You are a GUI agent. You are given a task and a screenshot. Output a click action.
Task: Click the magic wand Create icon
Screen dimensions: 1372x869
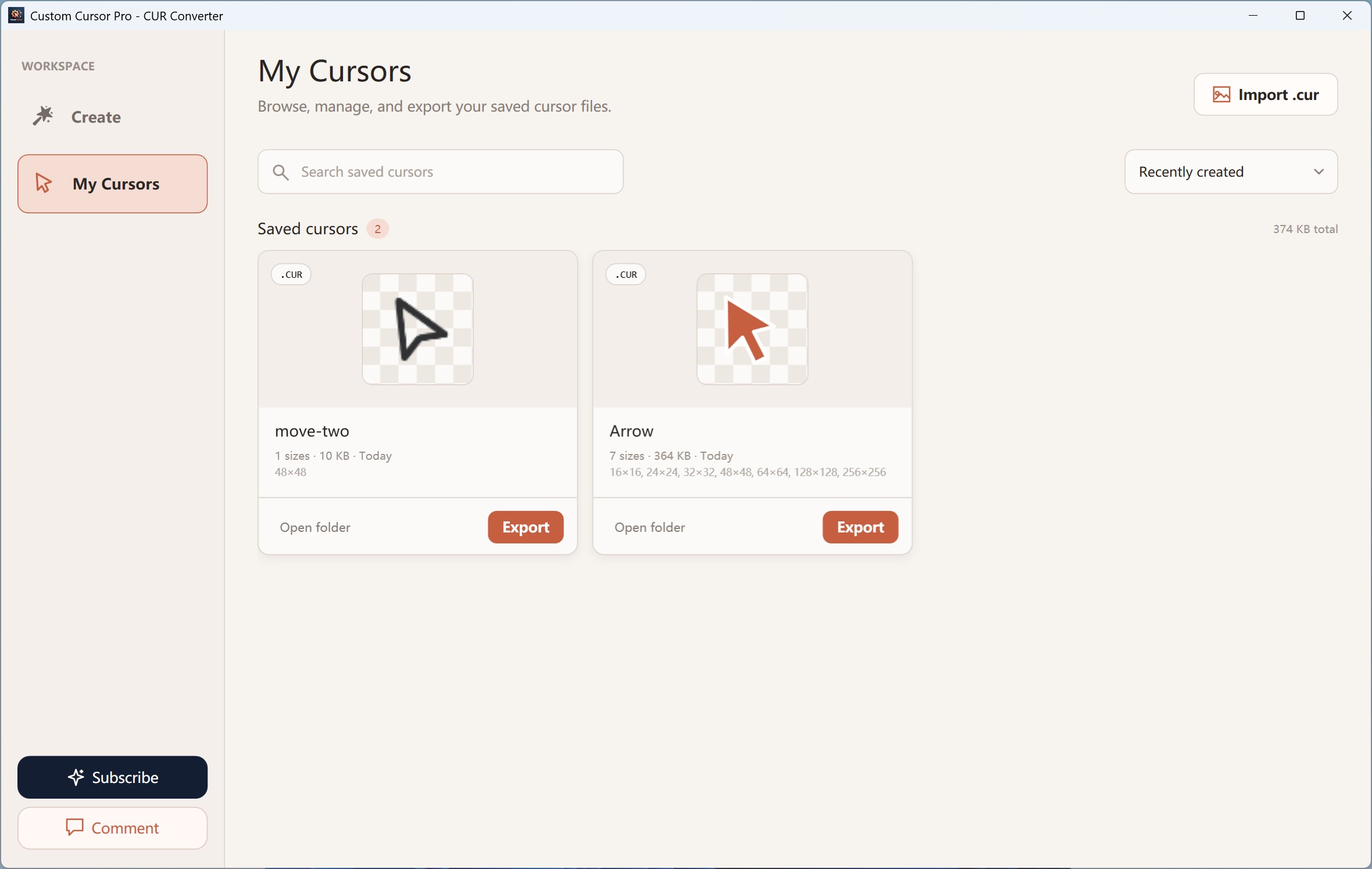pyautogui.click(x=43, y=116)
